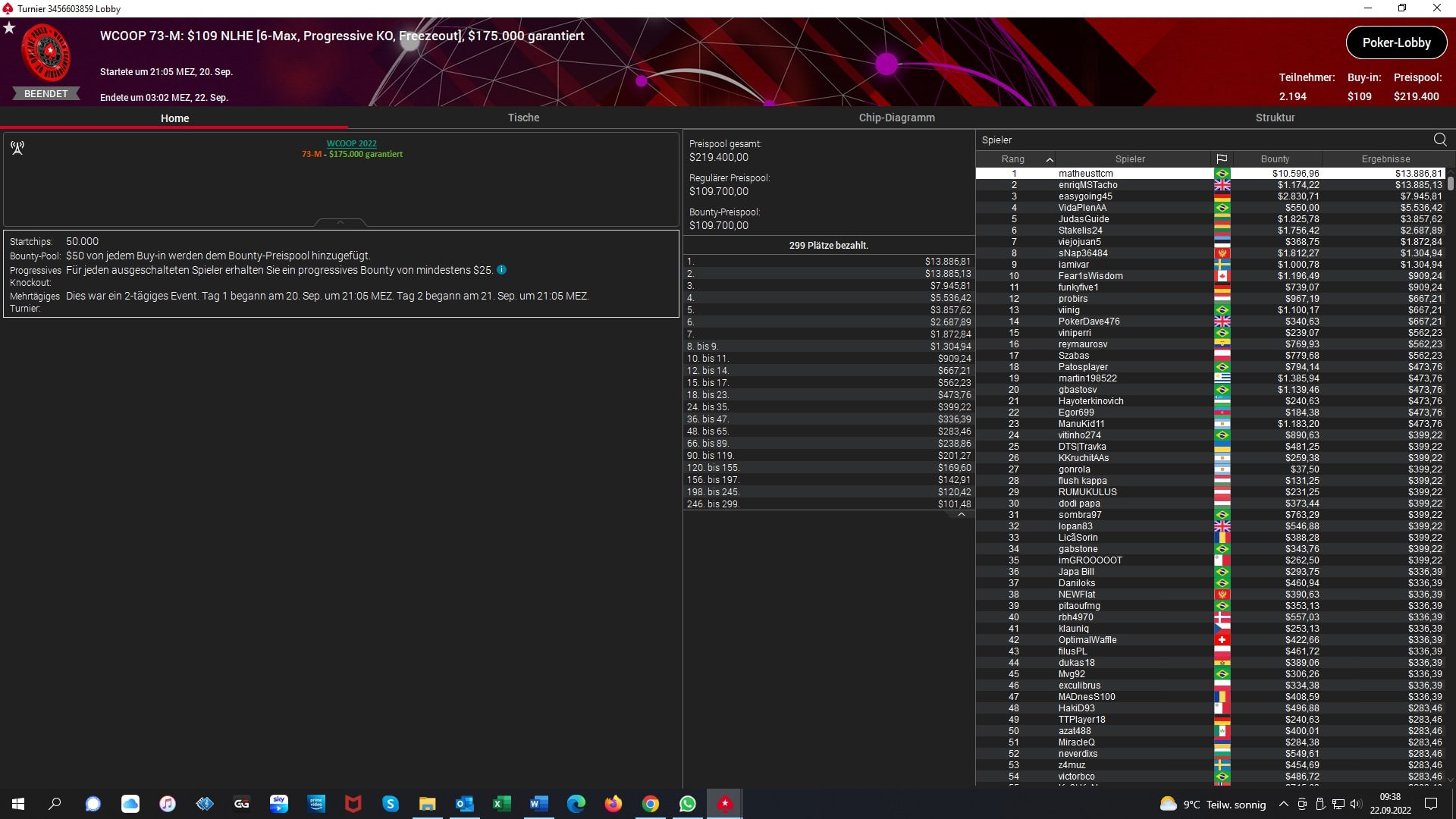Select player MADnesS100 in the list
The image size is (1456, 819).
point(1210,697)
